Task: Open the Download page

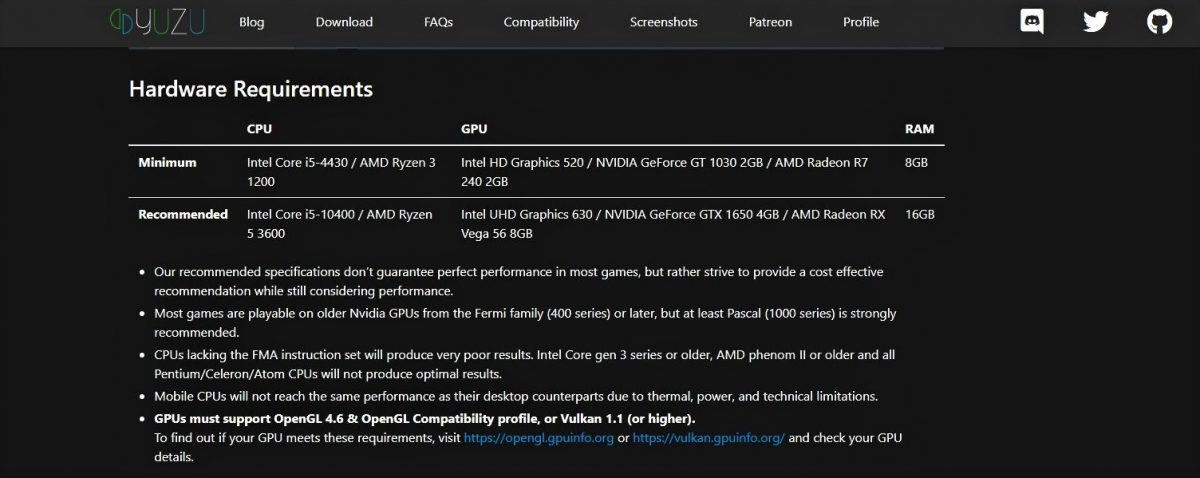Action: 344,22
